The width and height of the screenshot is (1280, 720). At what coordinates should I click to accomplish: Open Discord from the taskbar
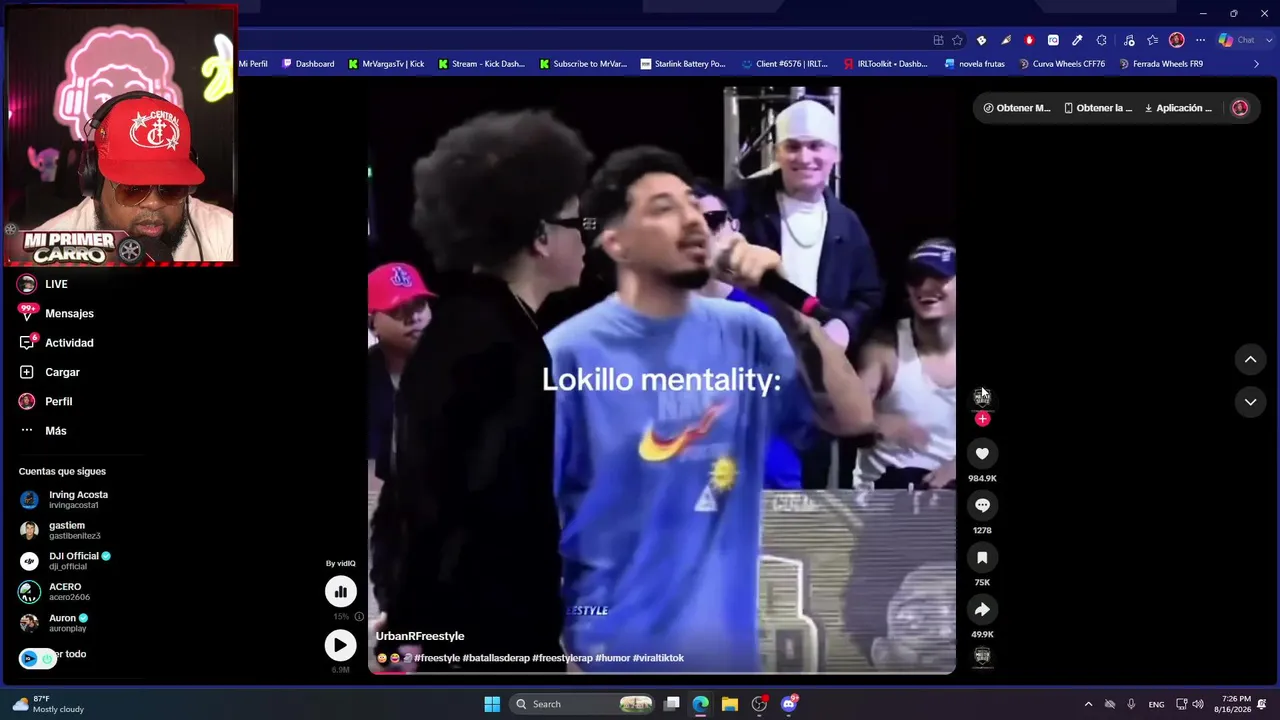click(789, 704)
